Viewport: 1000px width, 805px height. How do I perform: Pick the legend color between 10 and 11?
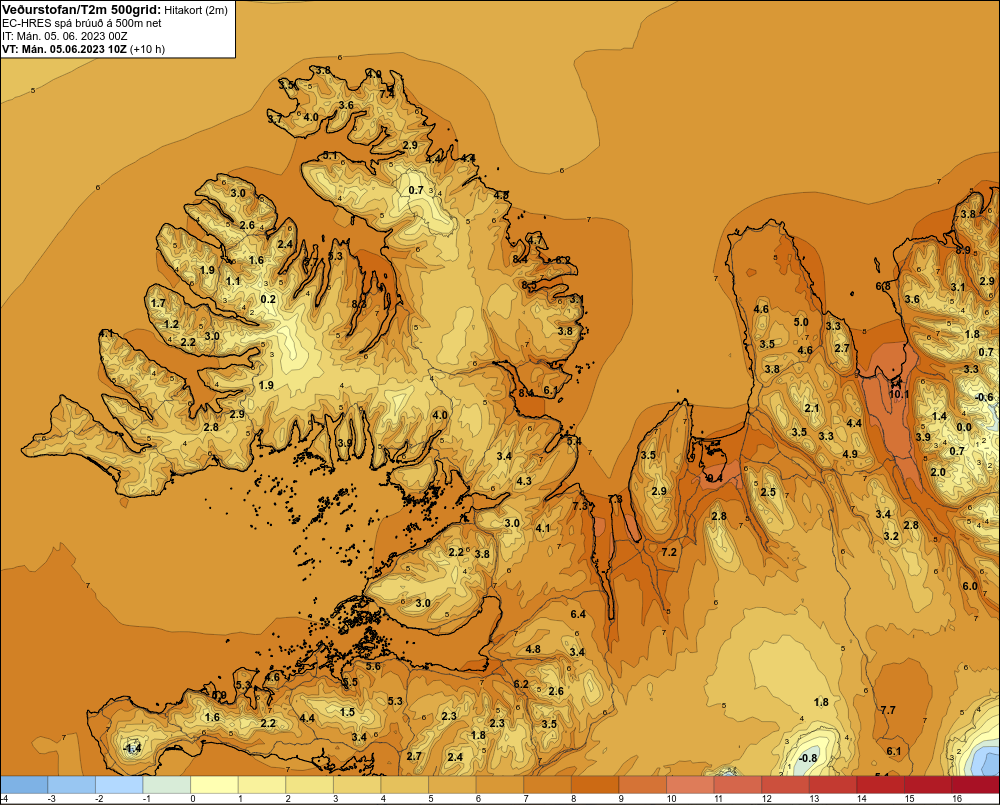click(690, 784)
